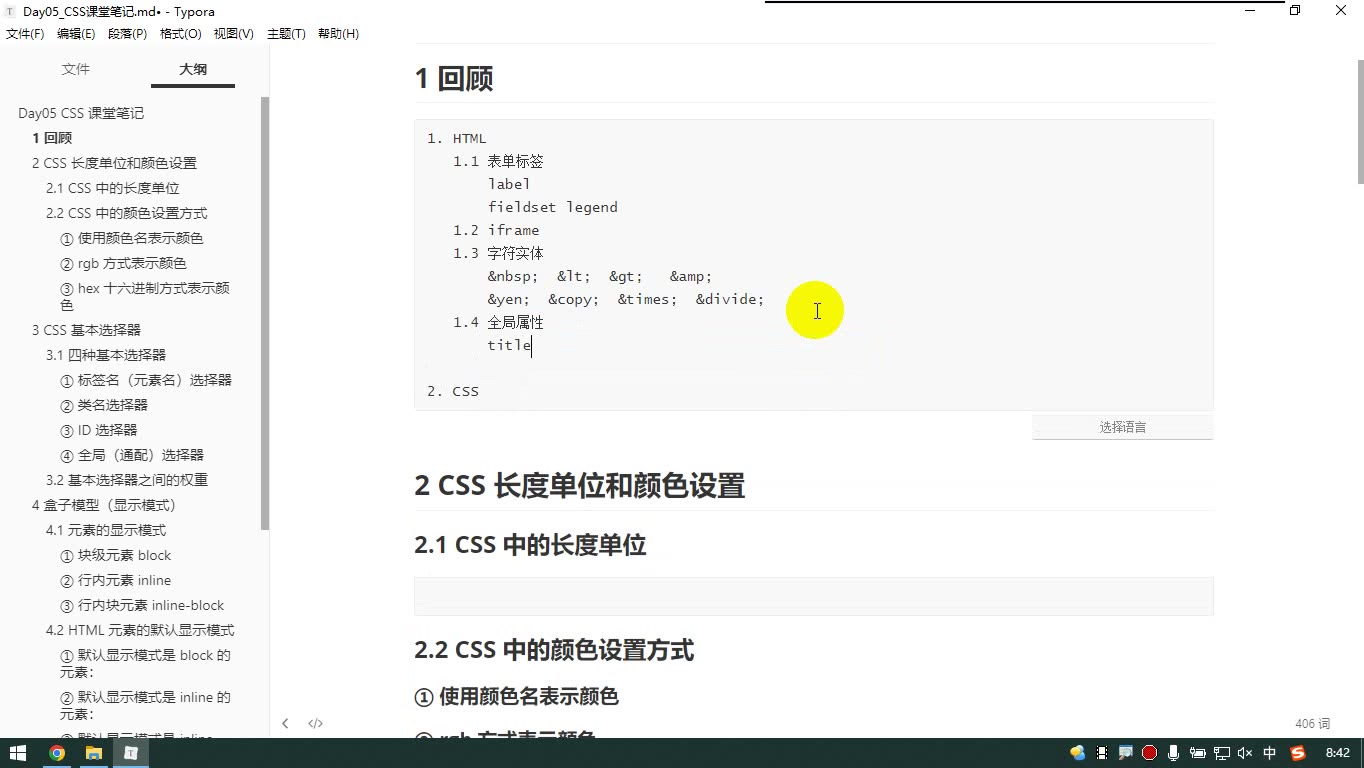Open the 视图(V) menu
The image size is (1364, 768).
pos(234,34)
